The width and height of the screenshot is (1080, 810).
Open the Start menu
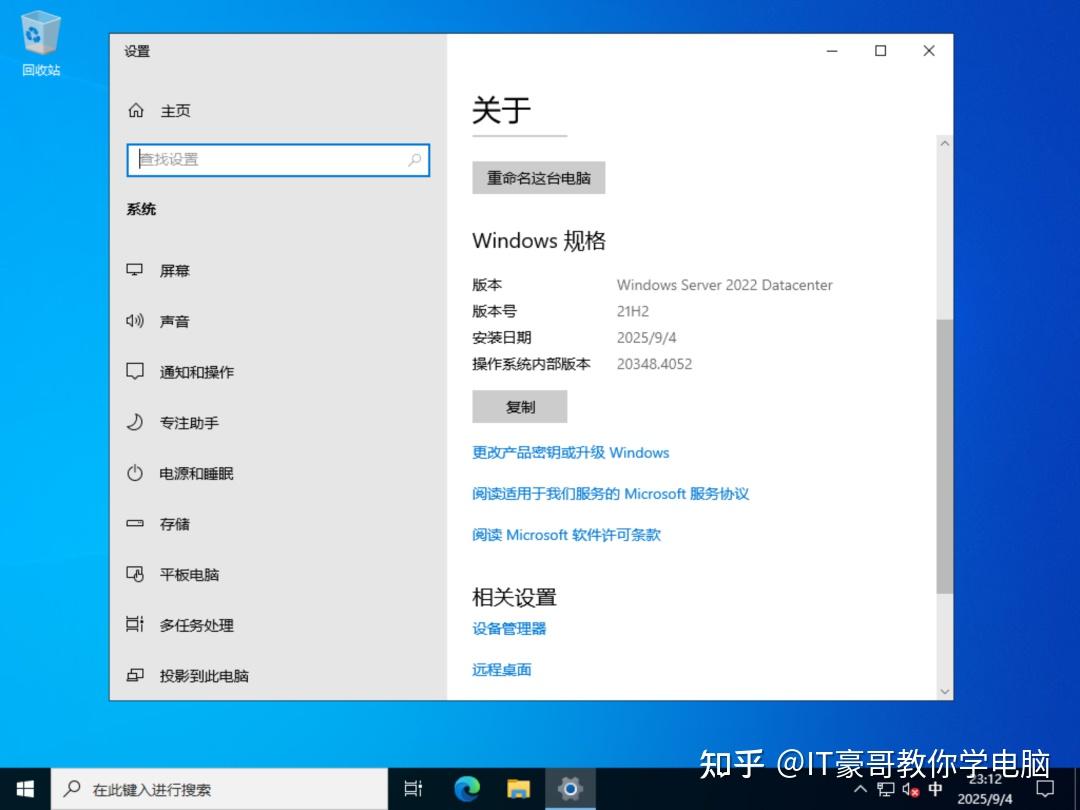(21, 789)
